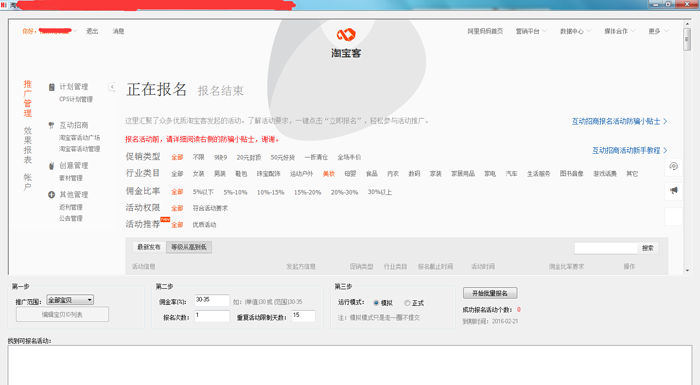Open 公告管理 in sidebar

(x=71, y=218)
